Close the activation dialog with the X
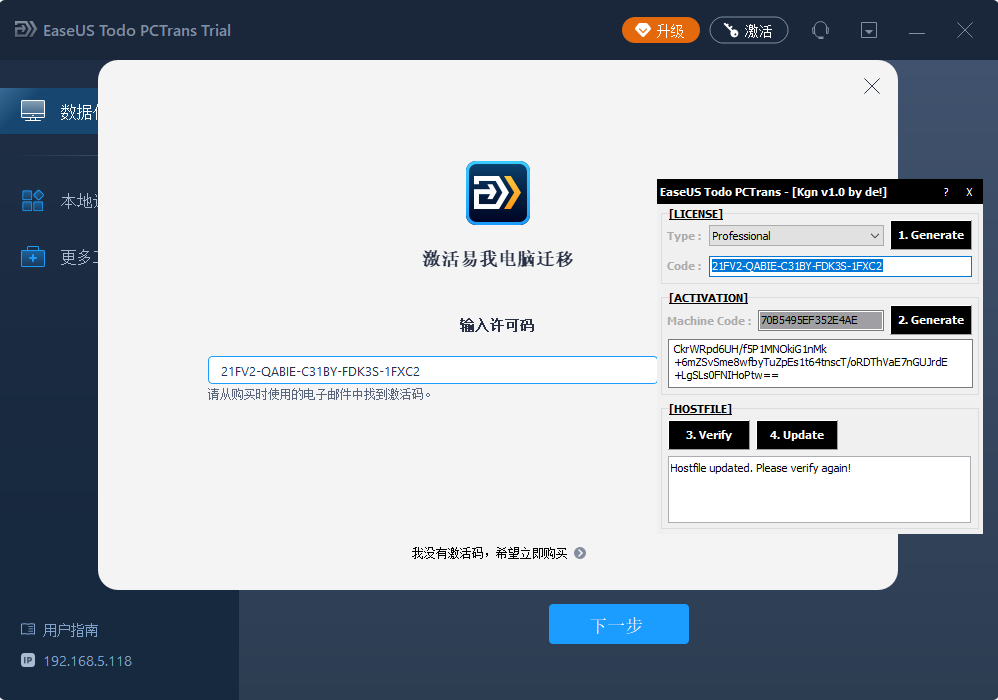This screenshot has height=700, width=998. [871, 87]
